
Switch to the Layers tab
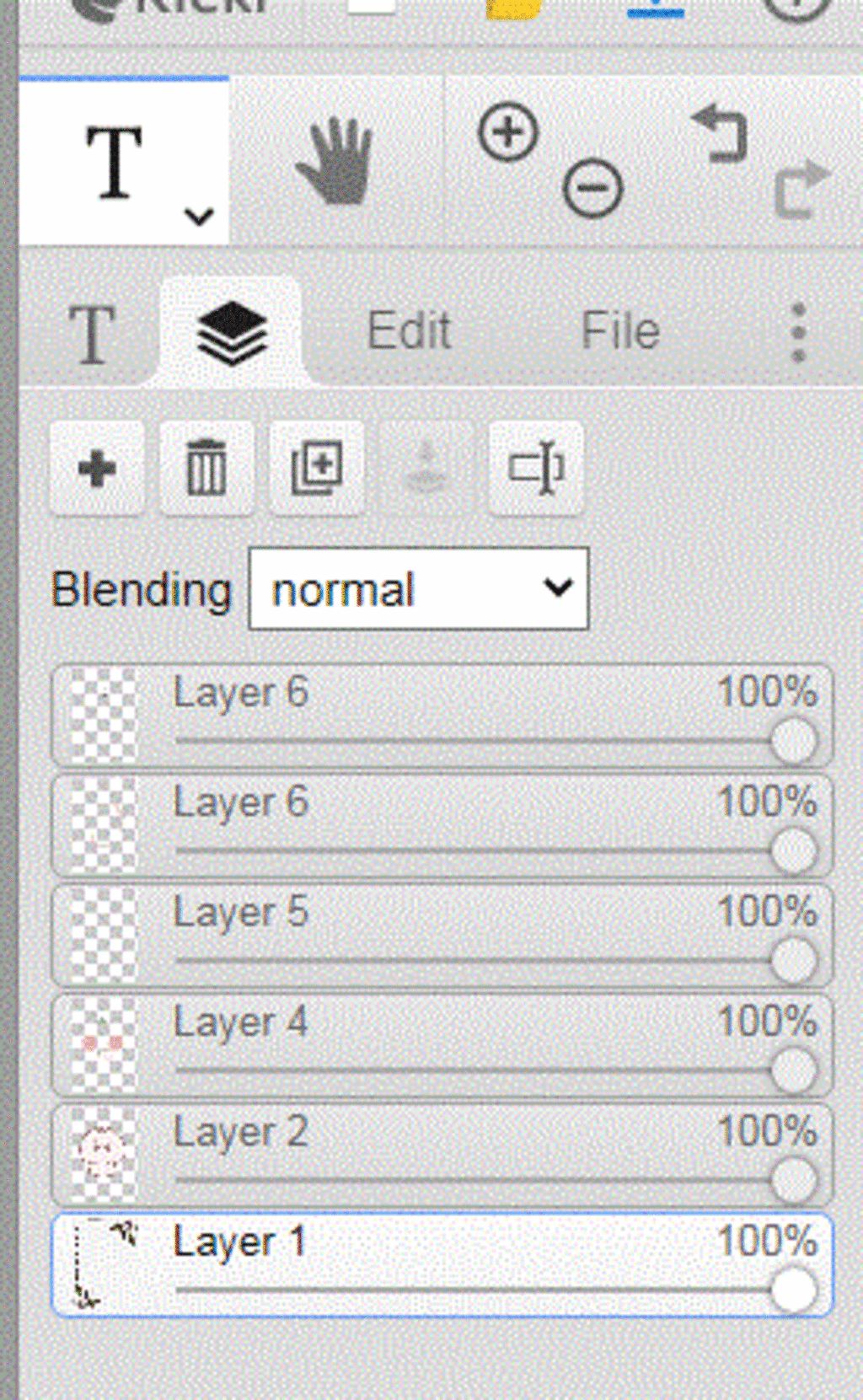coord(231,333)
